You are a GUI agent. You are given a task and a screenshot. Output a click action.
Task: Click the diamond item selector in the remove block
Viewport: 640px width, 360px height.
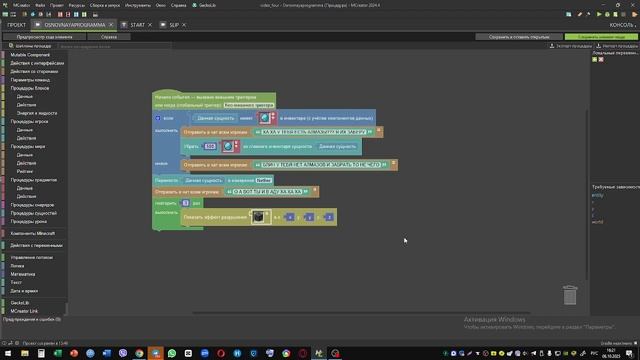point(228,146)
